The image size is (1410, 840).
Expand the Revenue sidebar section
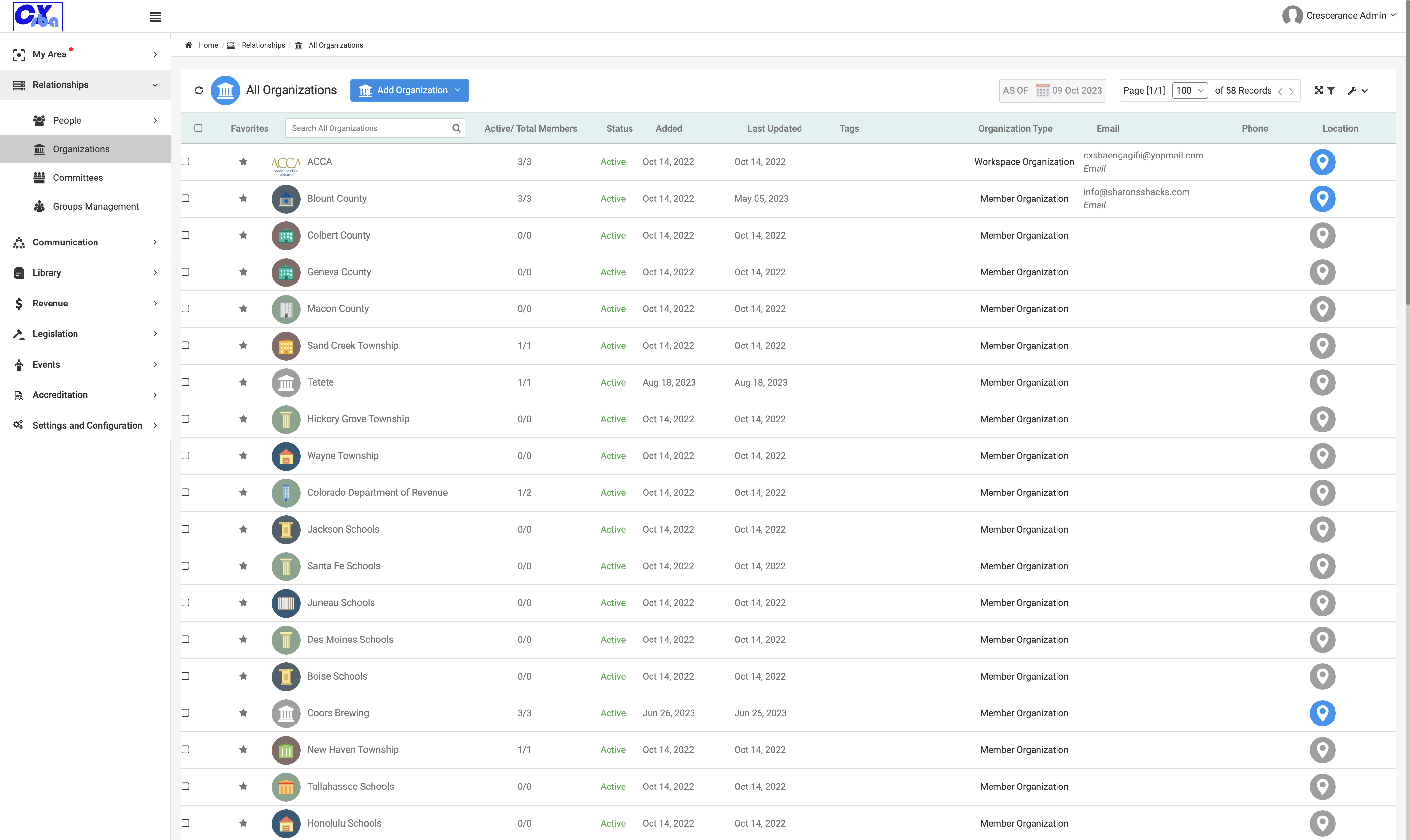pos(85,304)
